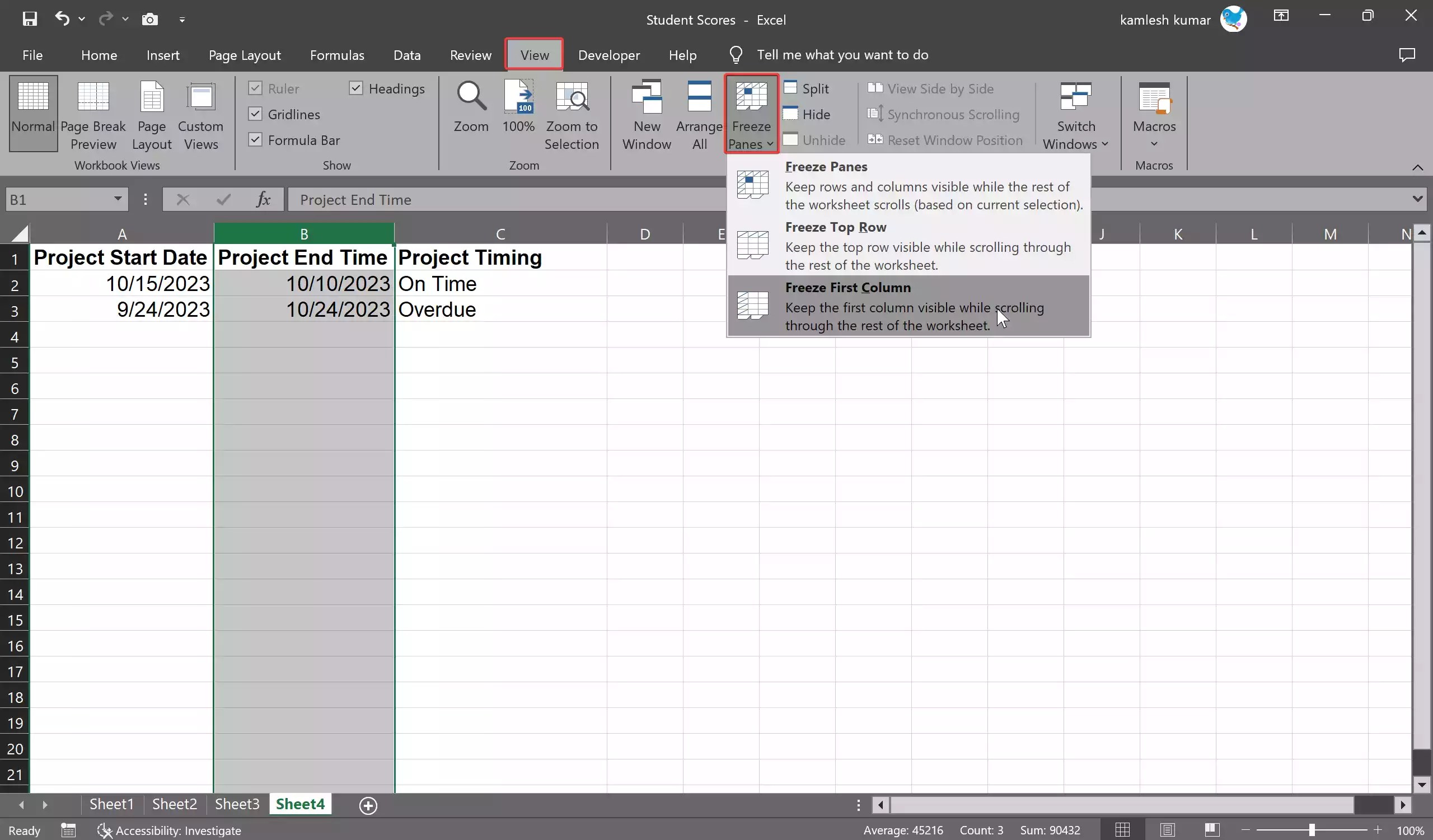Open Page Break Preview
Viewport: 1433px width, 840px height.
[94, 114]
